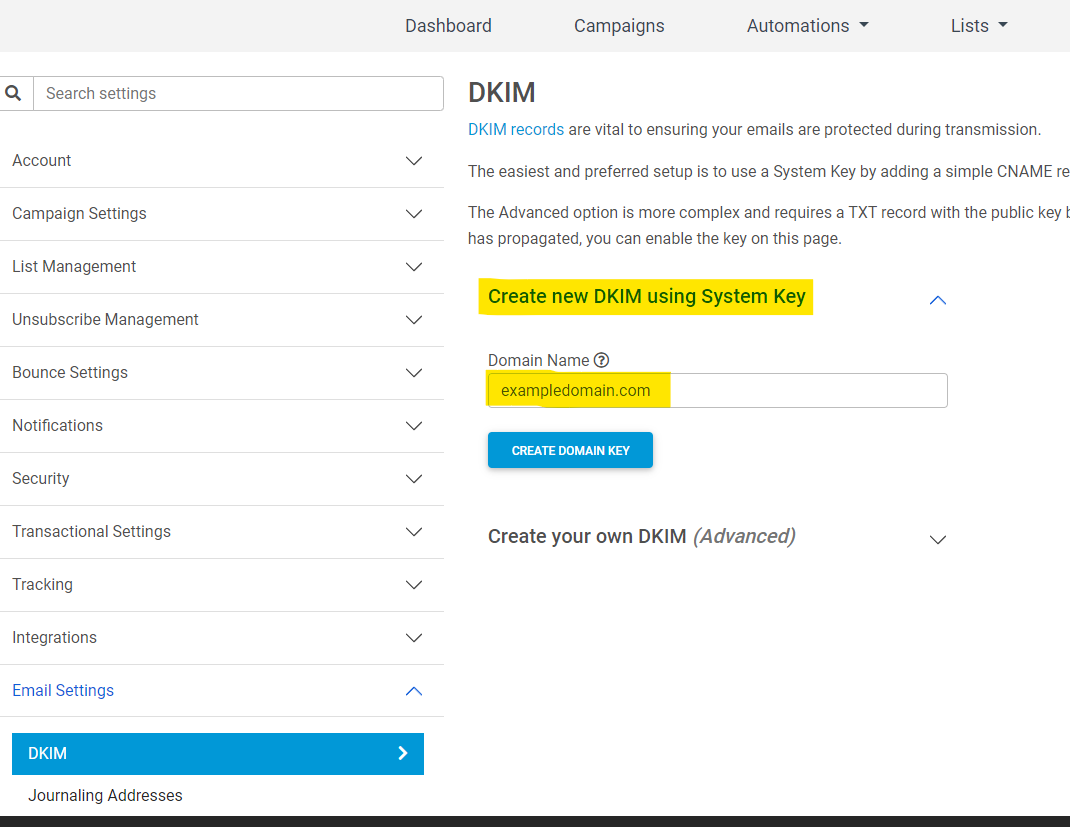Image resolution: width=1070 pixels, height=827 pixels.
Task: Open the Lists dropdown menu
Action: 978,26
